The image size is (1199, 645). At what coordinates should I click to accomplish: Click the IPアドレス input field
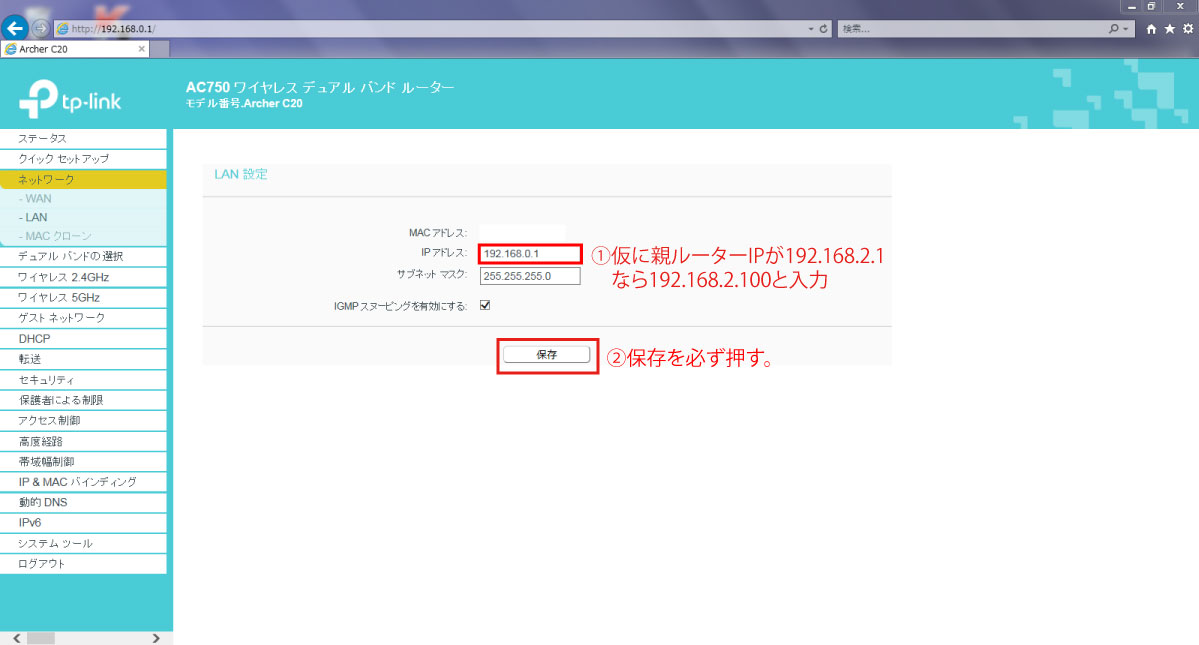click(529, 254)
